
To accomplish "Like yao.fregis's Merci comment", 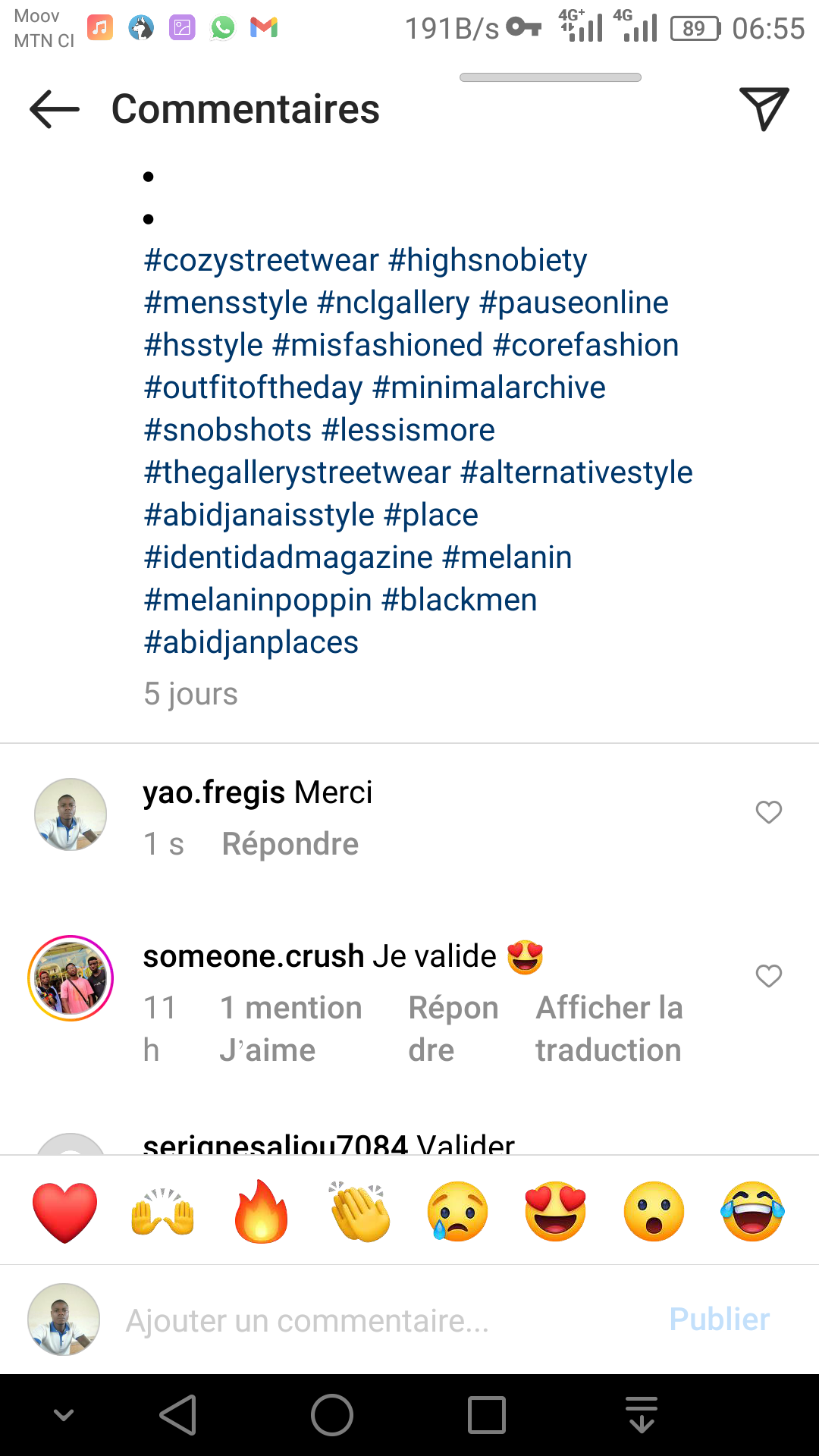I will point(768,812).
